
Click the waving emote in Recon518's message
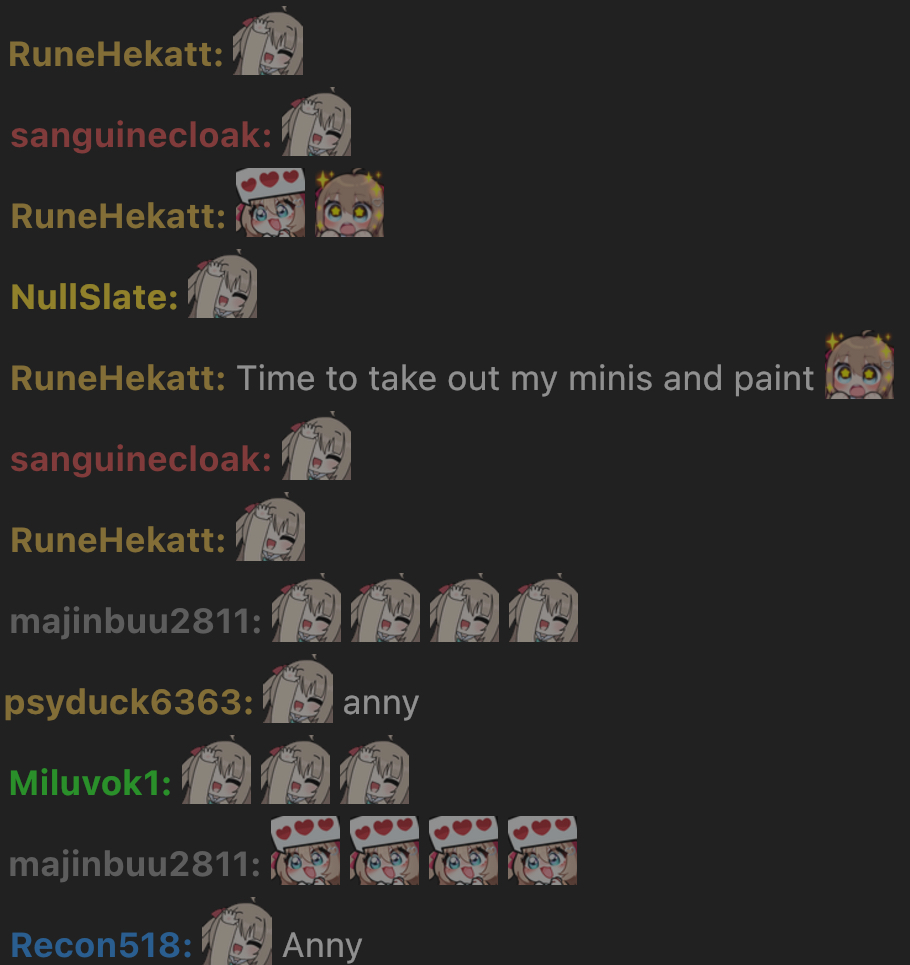pos(237,932)
